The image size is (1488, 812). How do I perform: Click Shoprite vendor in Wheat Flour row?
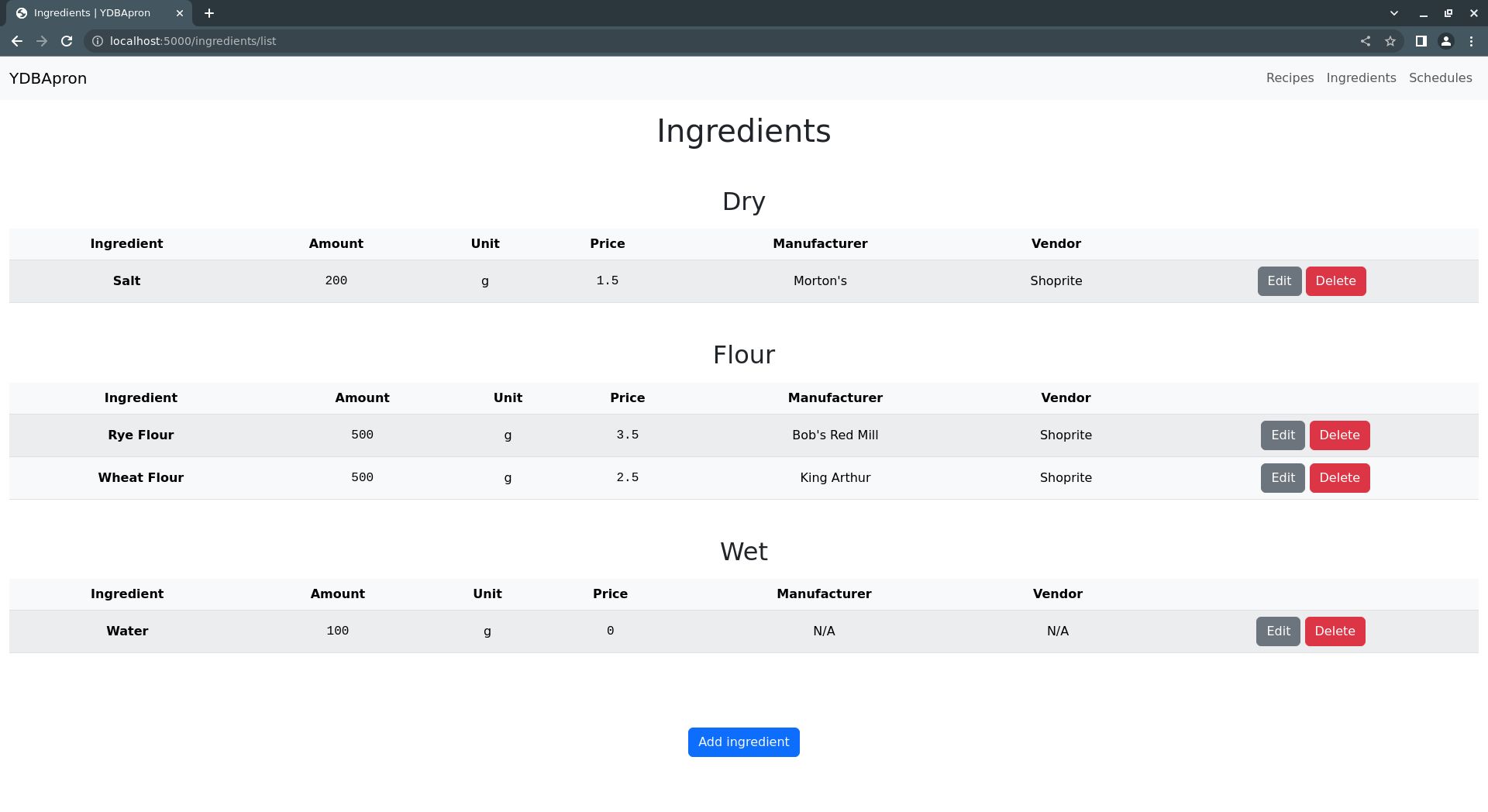tap(1066, 478)
